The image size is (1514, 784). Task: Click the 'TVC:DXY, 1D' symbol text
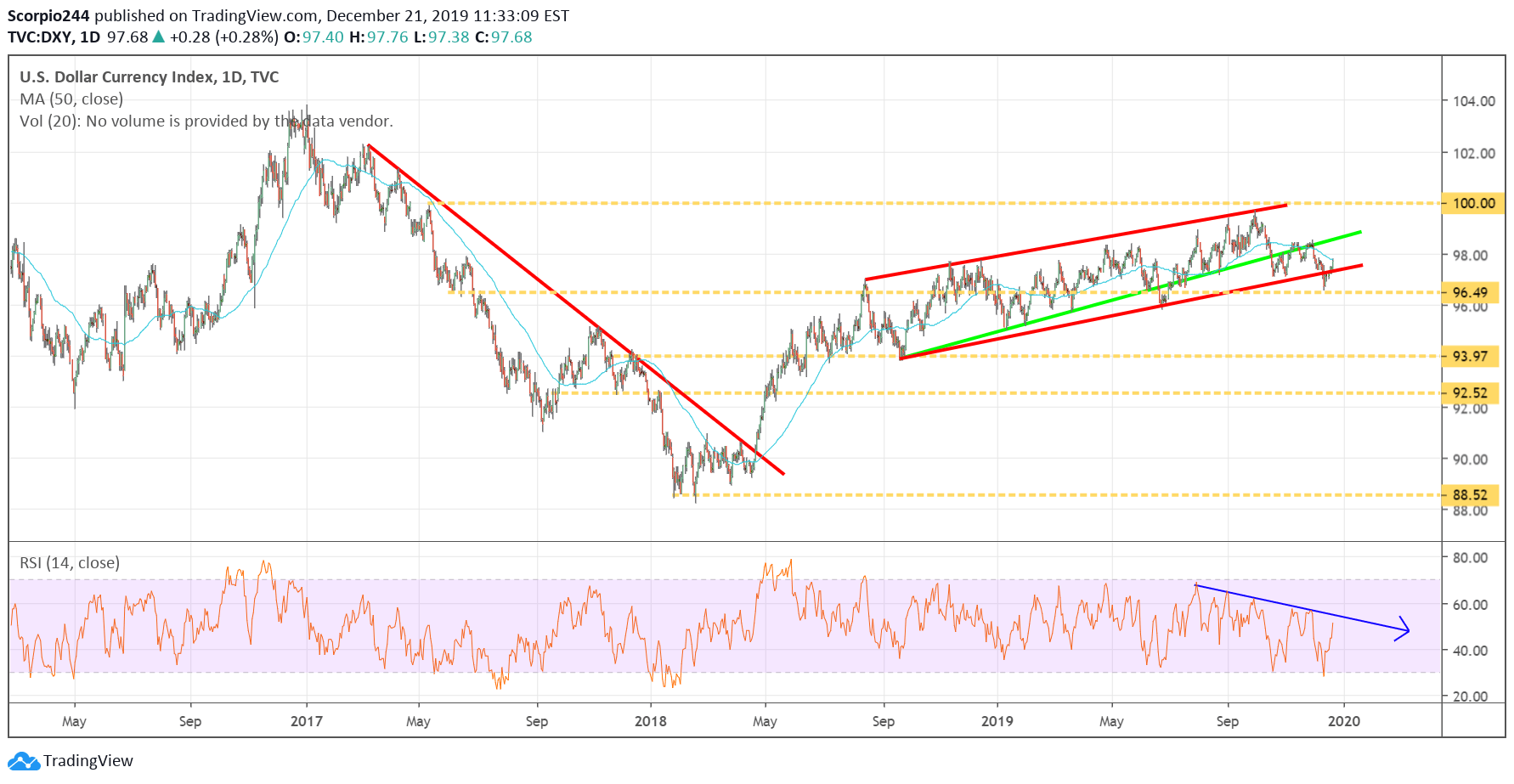point(54,37)
